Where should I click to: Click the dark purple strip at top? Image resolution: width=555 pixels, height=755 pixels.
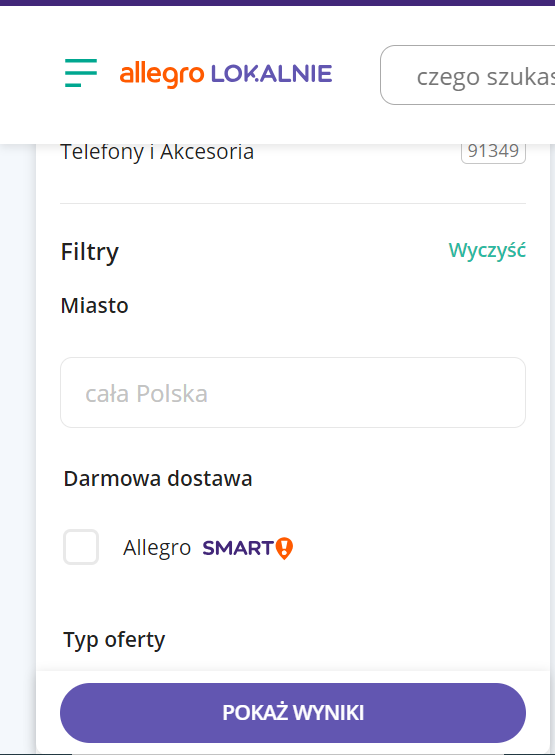click(x=277, y=3)
